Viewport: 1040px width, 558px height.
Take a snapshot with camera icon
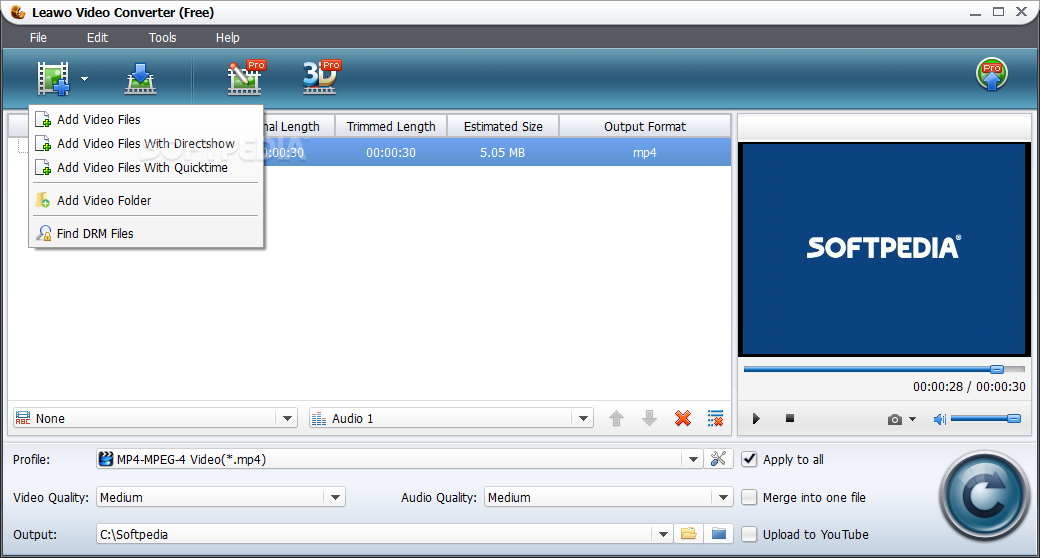tap(895, 419)
